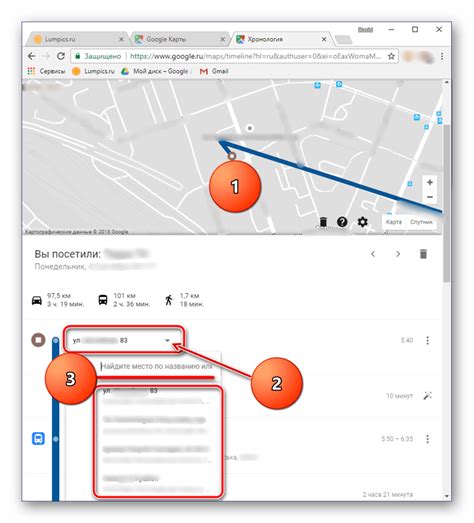Open the Lumpics.ru bookmark
This screenshot has width=474, height=523.
[x=93, y=71]
